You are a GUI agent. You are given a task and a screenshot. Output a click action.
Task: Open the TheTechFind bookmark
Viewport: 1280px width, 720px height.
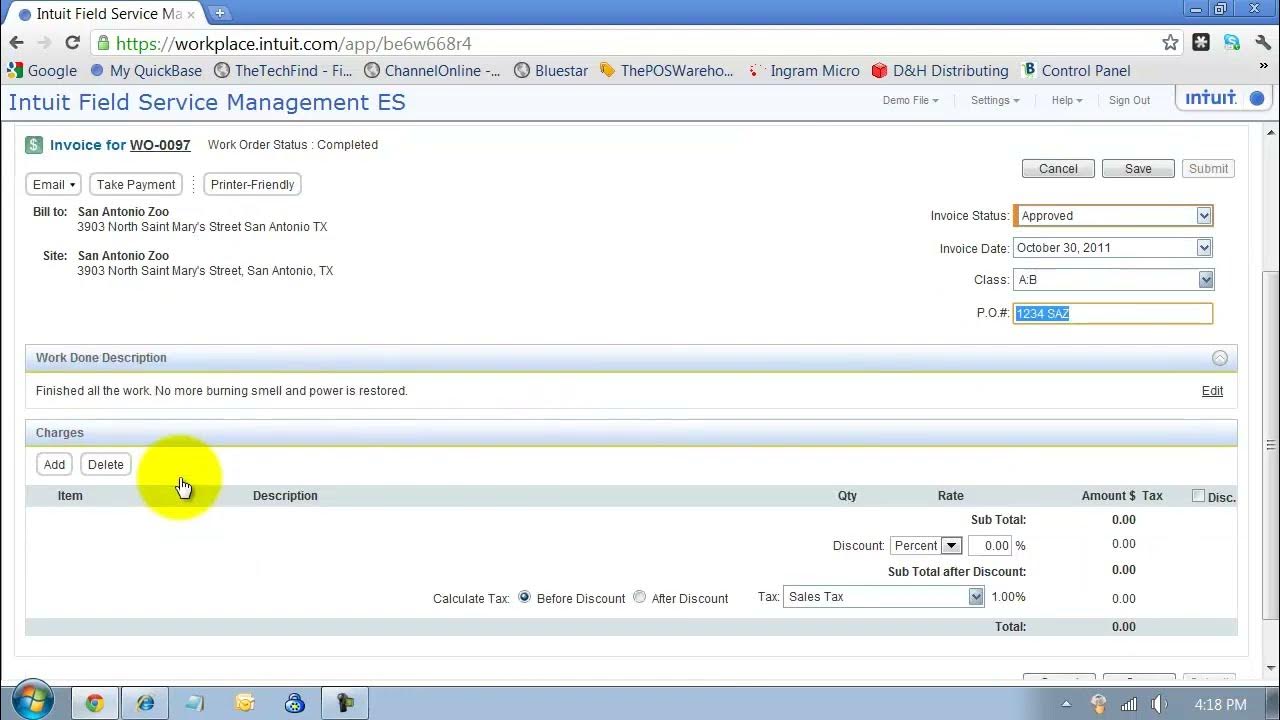283,71
